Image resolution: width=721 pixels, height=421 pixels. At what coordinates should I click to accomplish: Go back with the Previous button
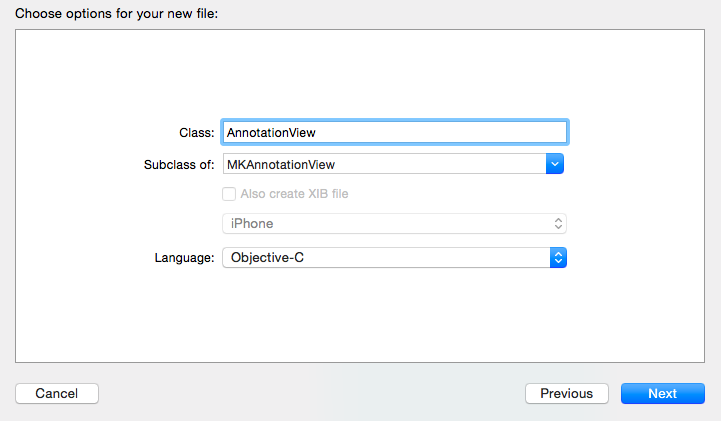point(567,394)
